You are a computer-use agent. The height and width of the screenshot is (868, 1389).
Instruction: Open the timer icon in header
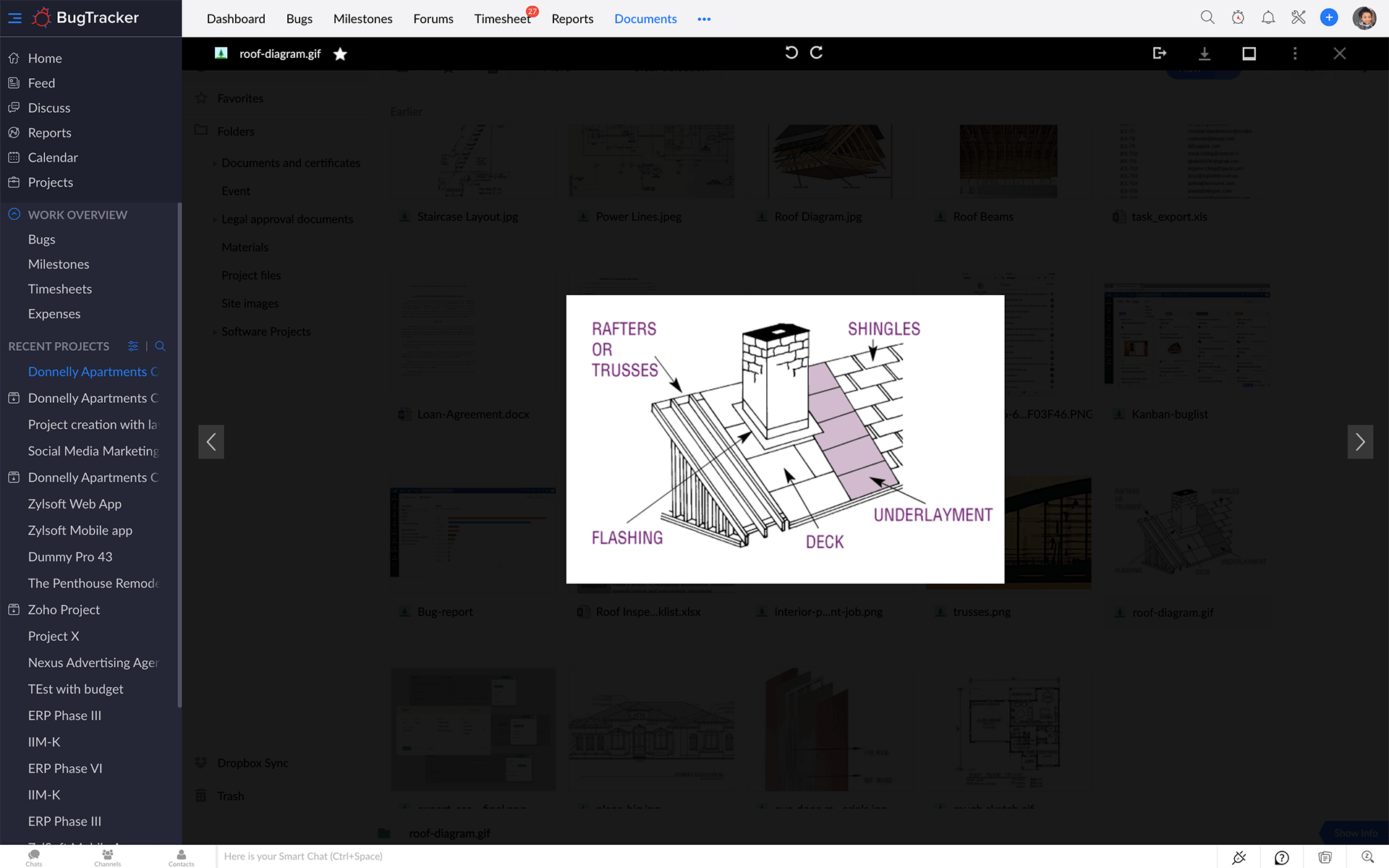1238,17
